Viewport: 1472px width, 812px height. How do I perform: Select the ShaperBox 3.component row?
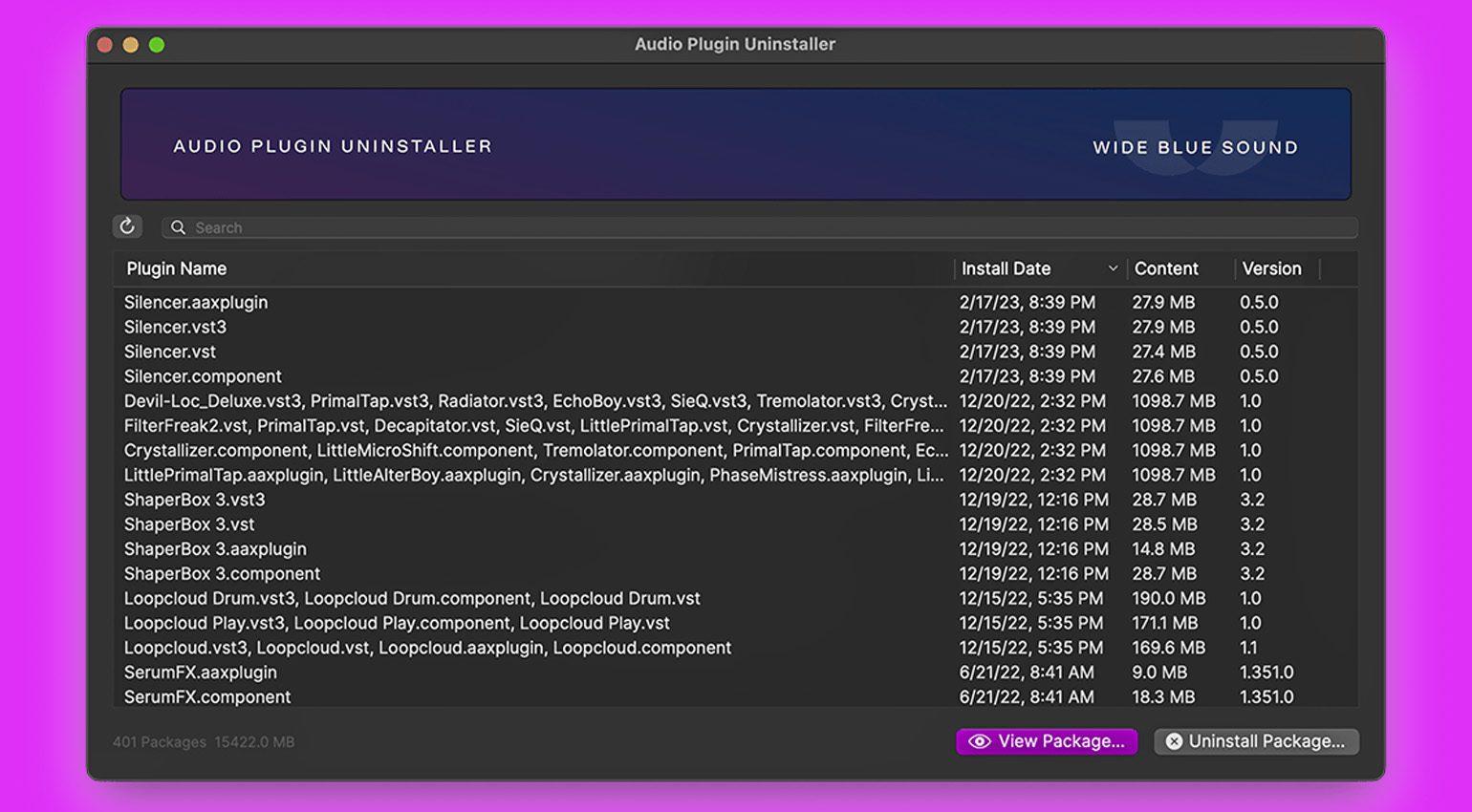(x=735, y=574)
